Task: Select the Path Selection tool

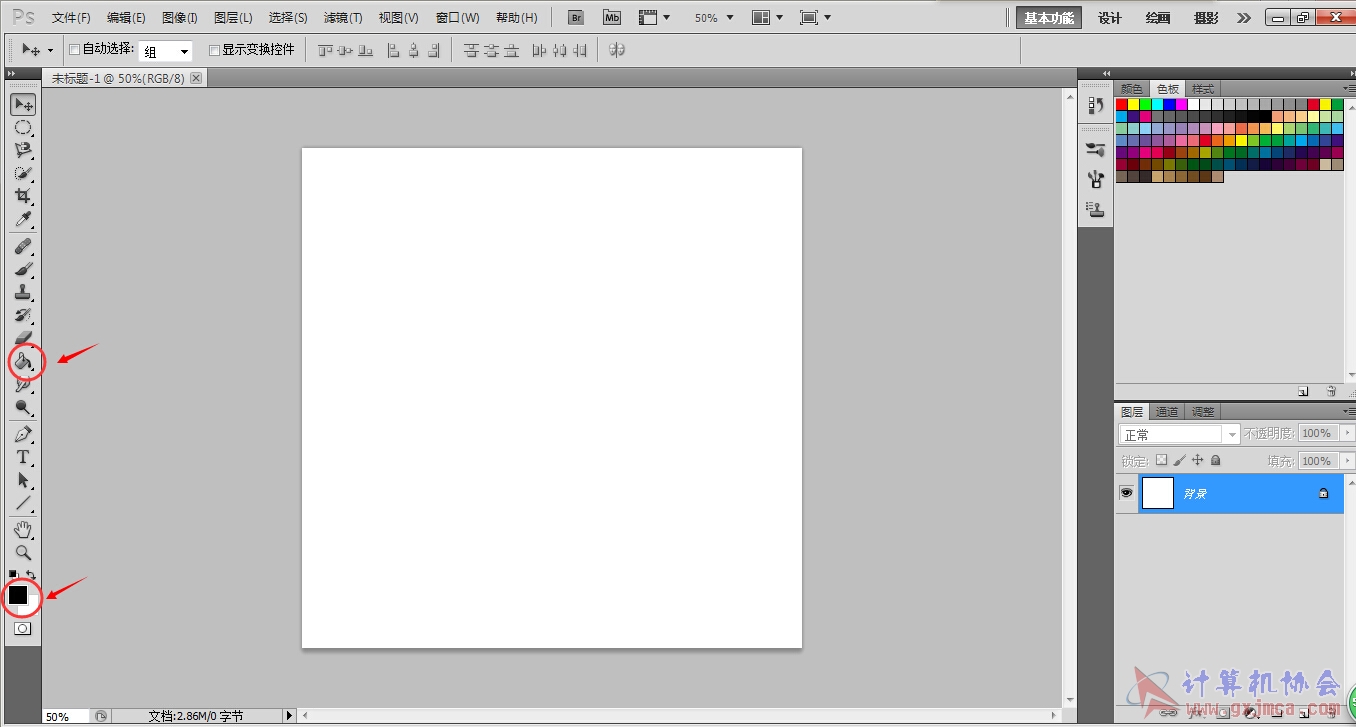Action: [23, 480]
